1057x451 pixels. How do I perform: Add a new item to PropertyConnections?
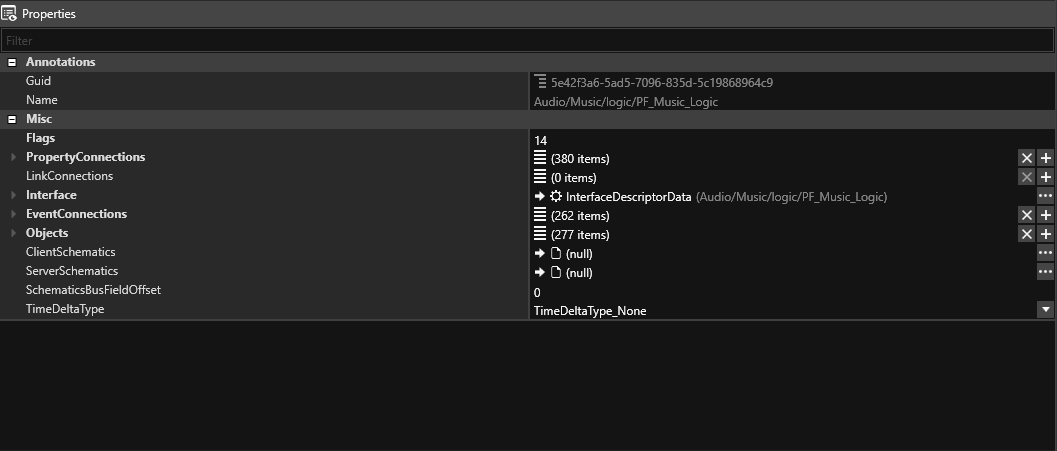[x=1046, y=158]
